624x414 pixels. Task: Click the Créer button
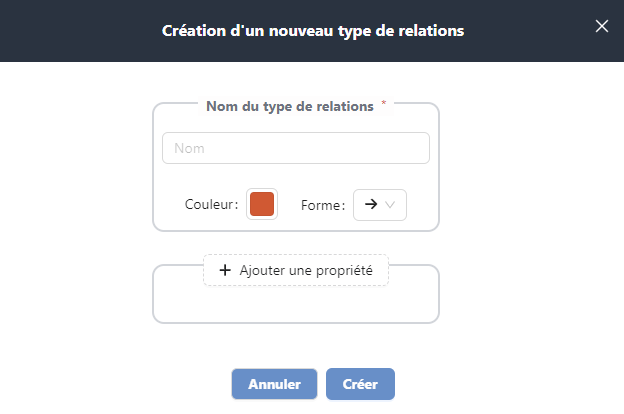(x=360, y=384)
